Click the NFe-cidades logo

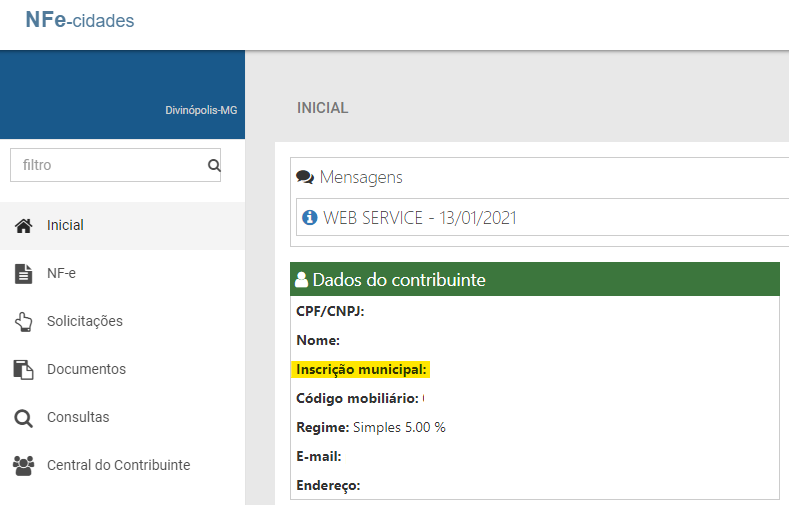80,20
